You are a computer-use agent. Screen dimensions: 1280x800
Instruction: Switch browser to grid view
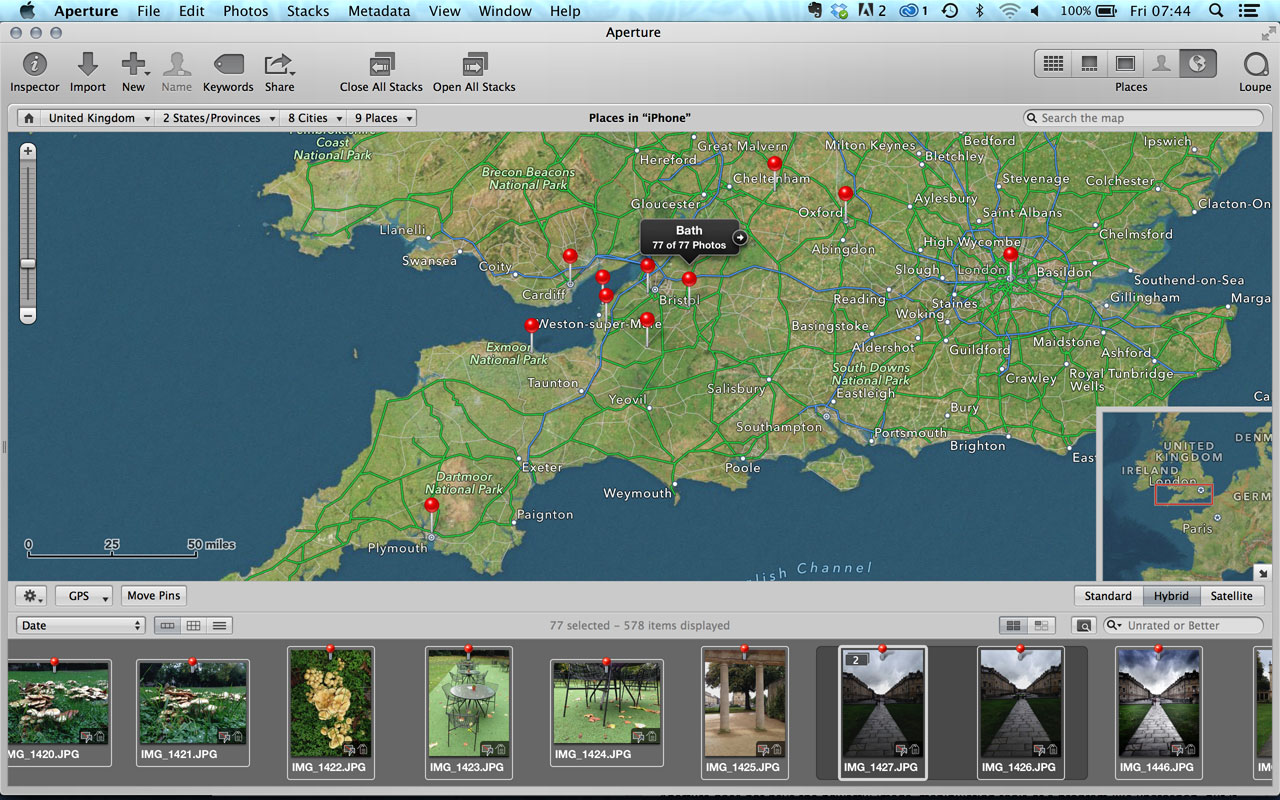(x=193, y=625)
